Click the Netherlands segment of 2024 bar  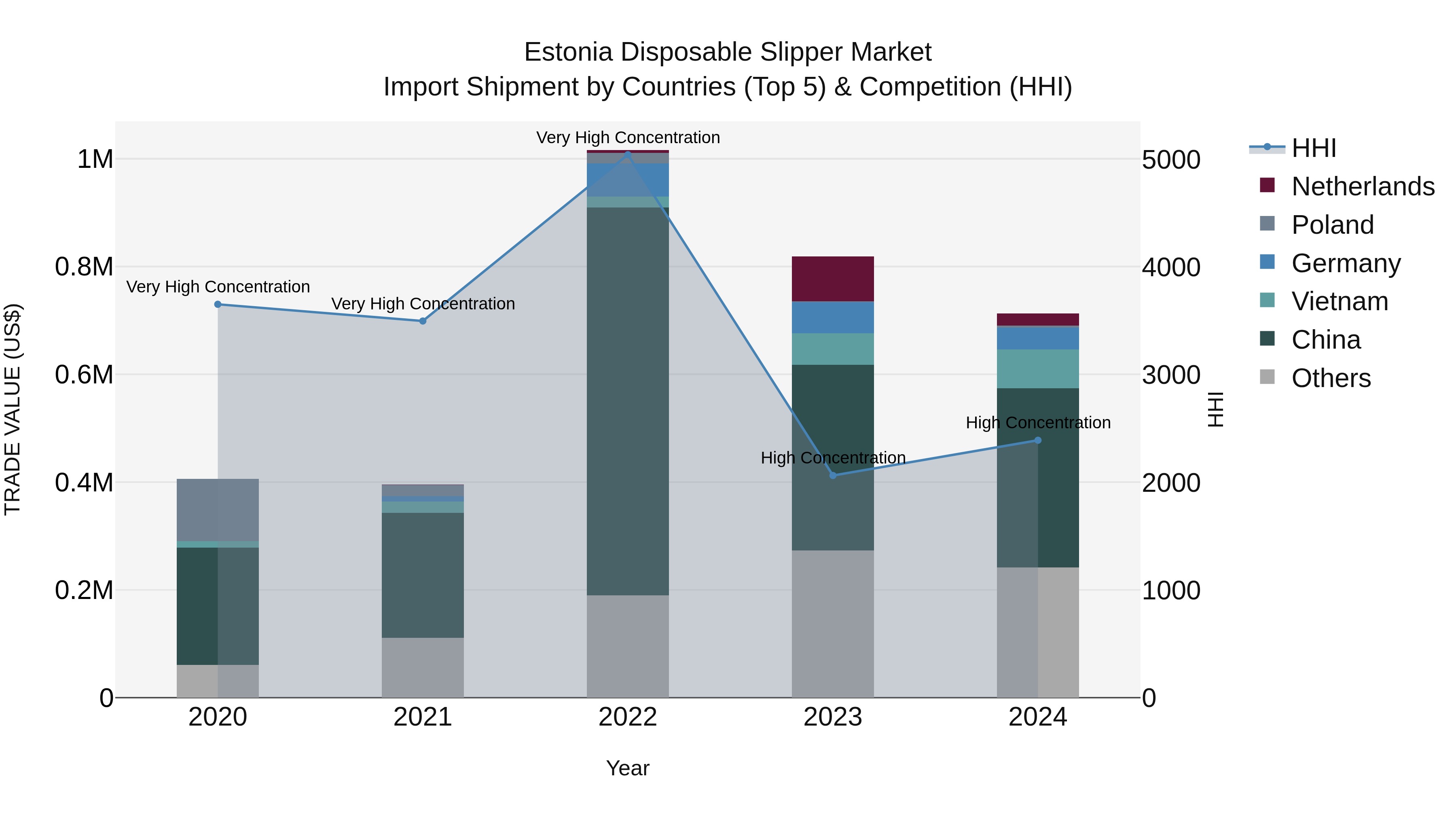click(1038, 320)
